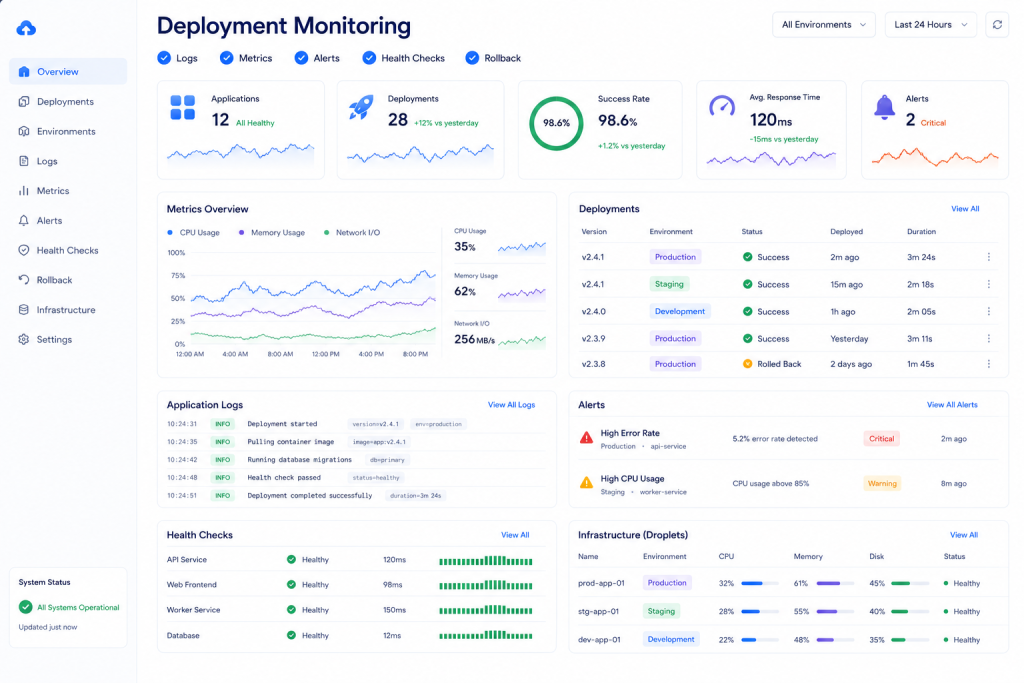1024x683 pixels.
Task: Click the red High Error Rate warning icon
Action: point(586,437)
